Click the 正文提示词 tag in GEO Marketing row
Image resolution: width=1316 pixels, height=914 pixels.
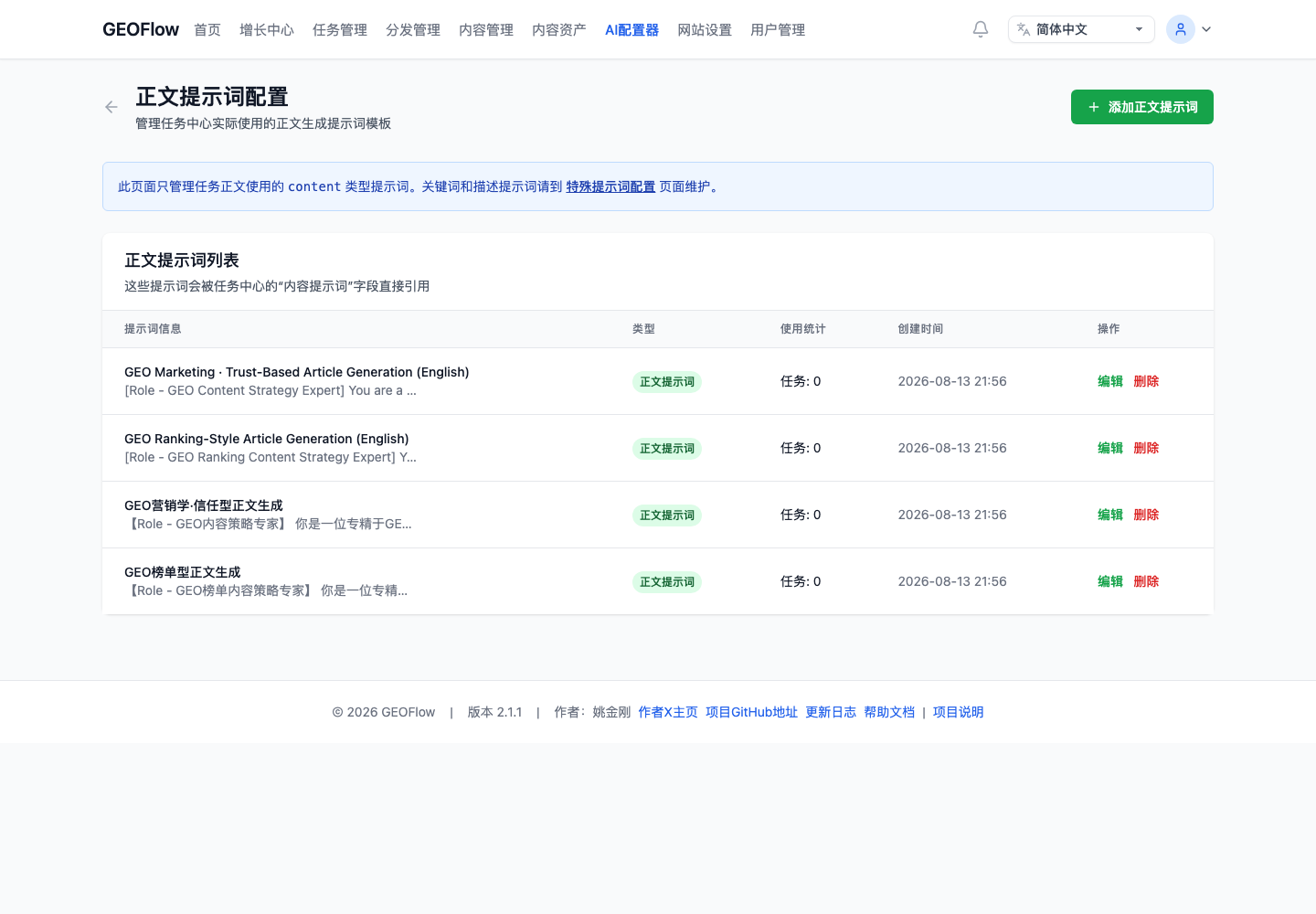667,382
